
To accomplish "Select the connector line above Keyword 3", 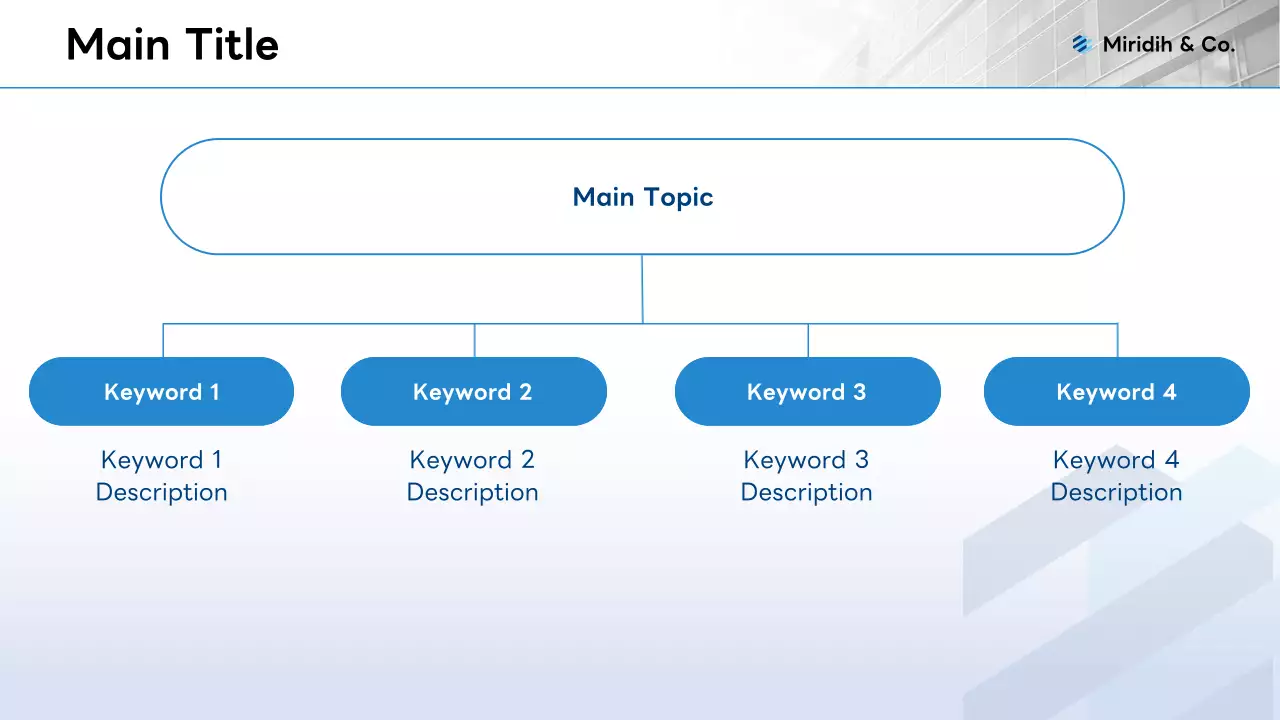I will click(808, 341).
